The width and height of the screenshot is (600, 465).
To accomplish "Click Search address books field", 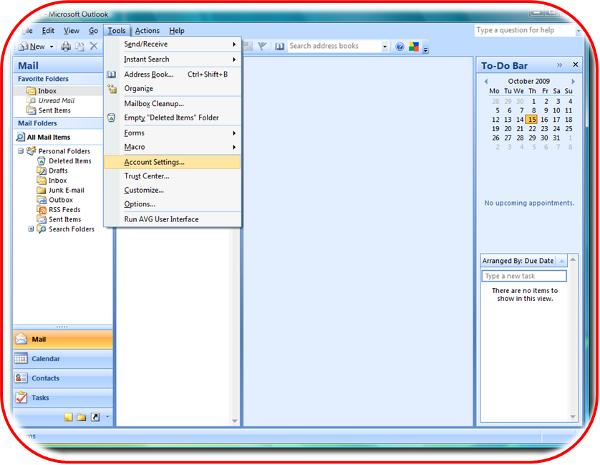I will point(334,46).
